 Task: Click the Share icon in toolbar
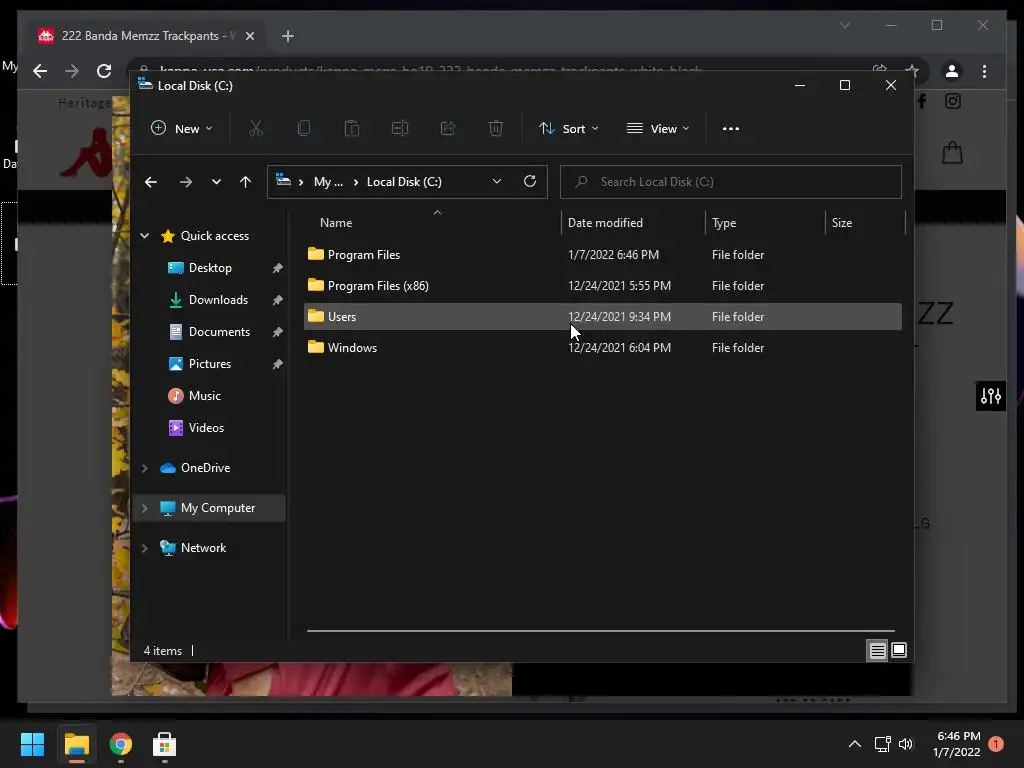(x=448, y=129)
